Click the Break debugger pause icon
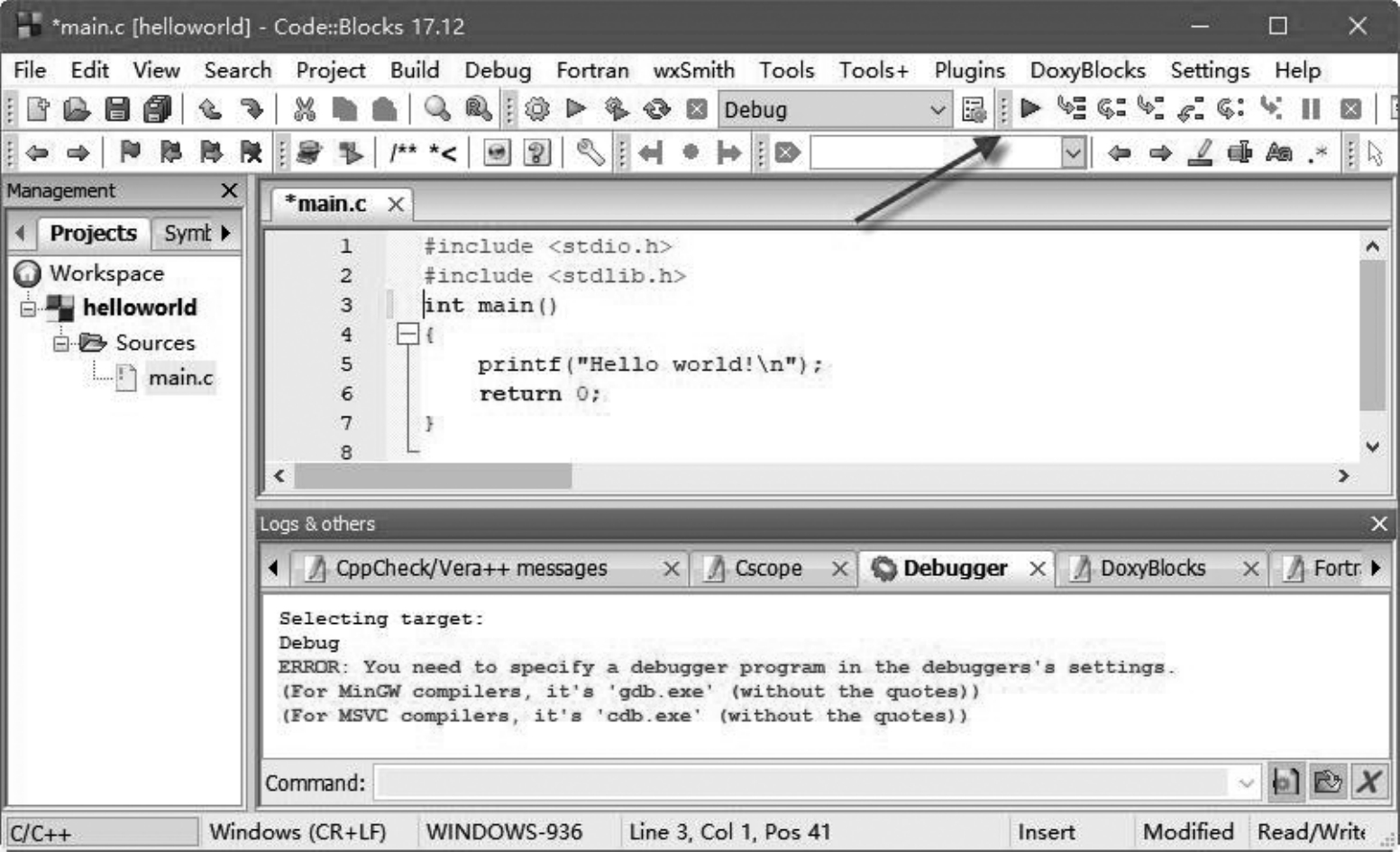The height and width of the screenshot is (852, 1400). click(x=1311, y=109)
